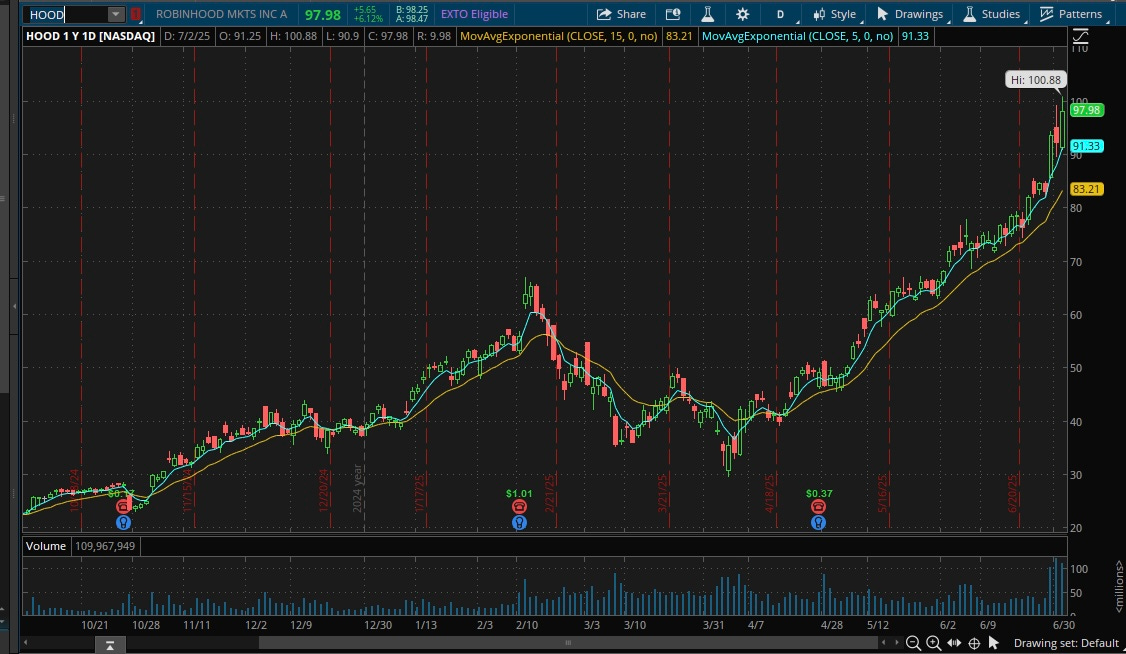Viewport: 1126px width, 654px height.
Task: Open the Patterns menu
Action: [1071, 14]
